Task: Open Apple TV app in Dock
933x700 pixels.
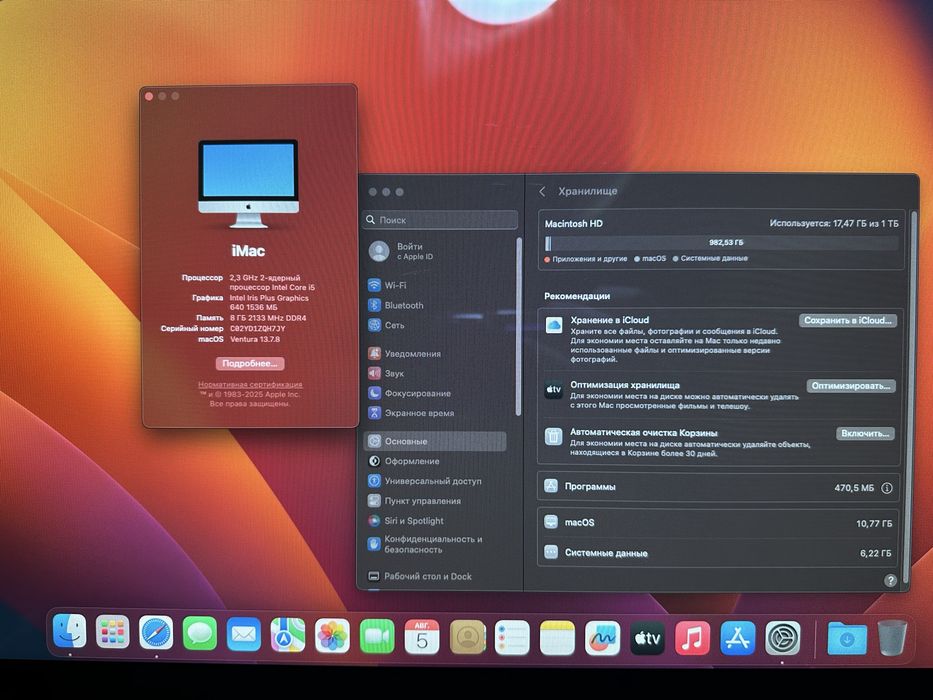Action: 647,638
